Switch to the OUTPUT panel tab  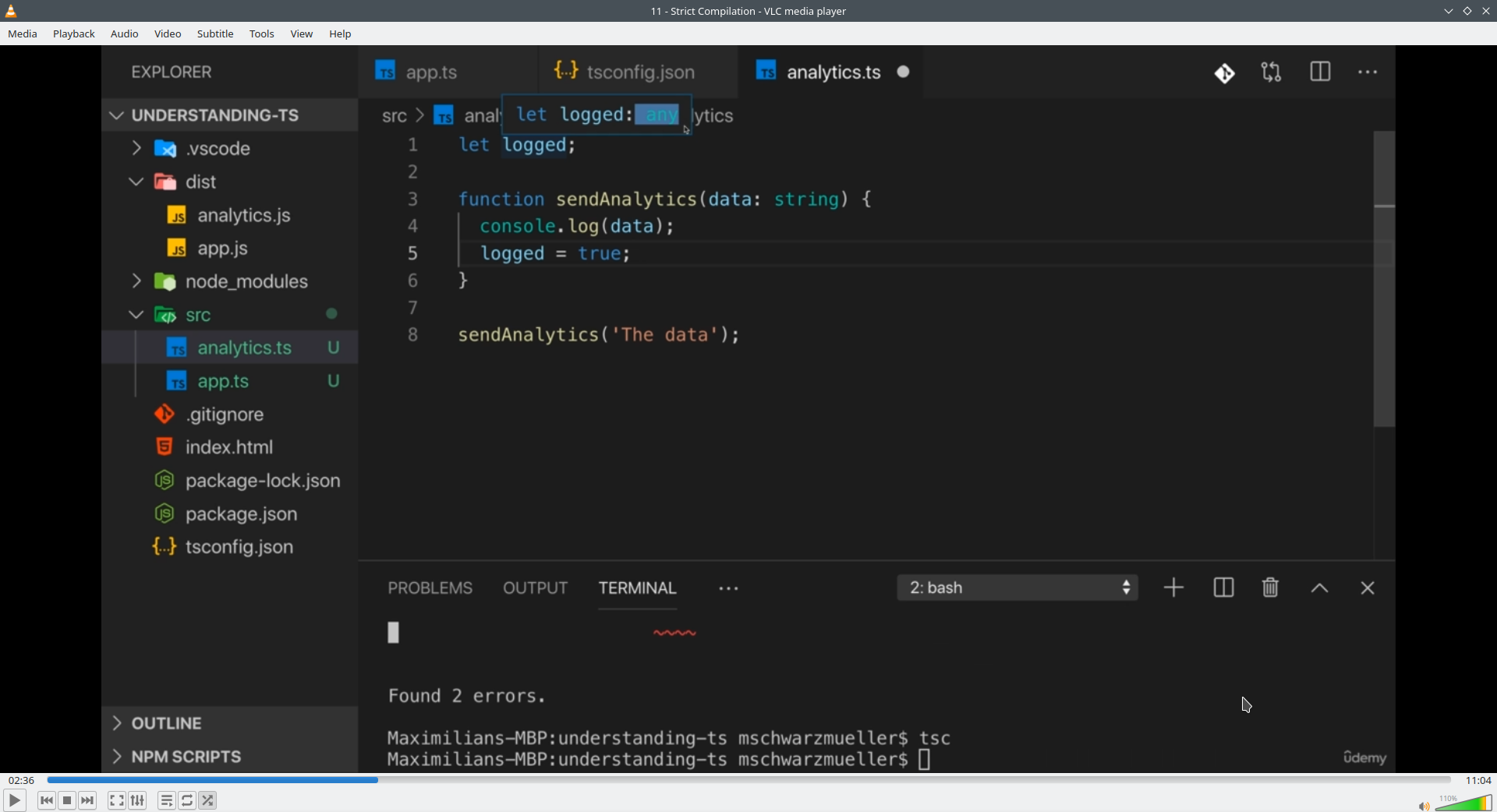pyautogui.click(x=536, y=588)
